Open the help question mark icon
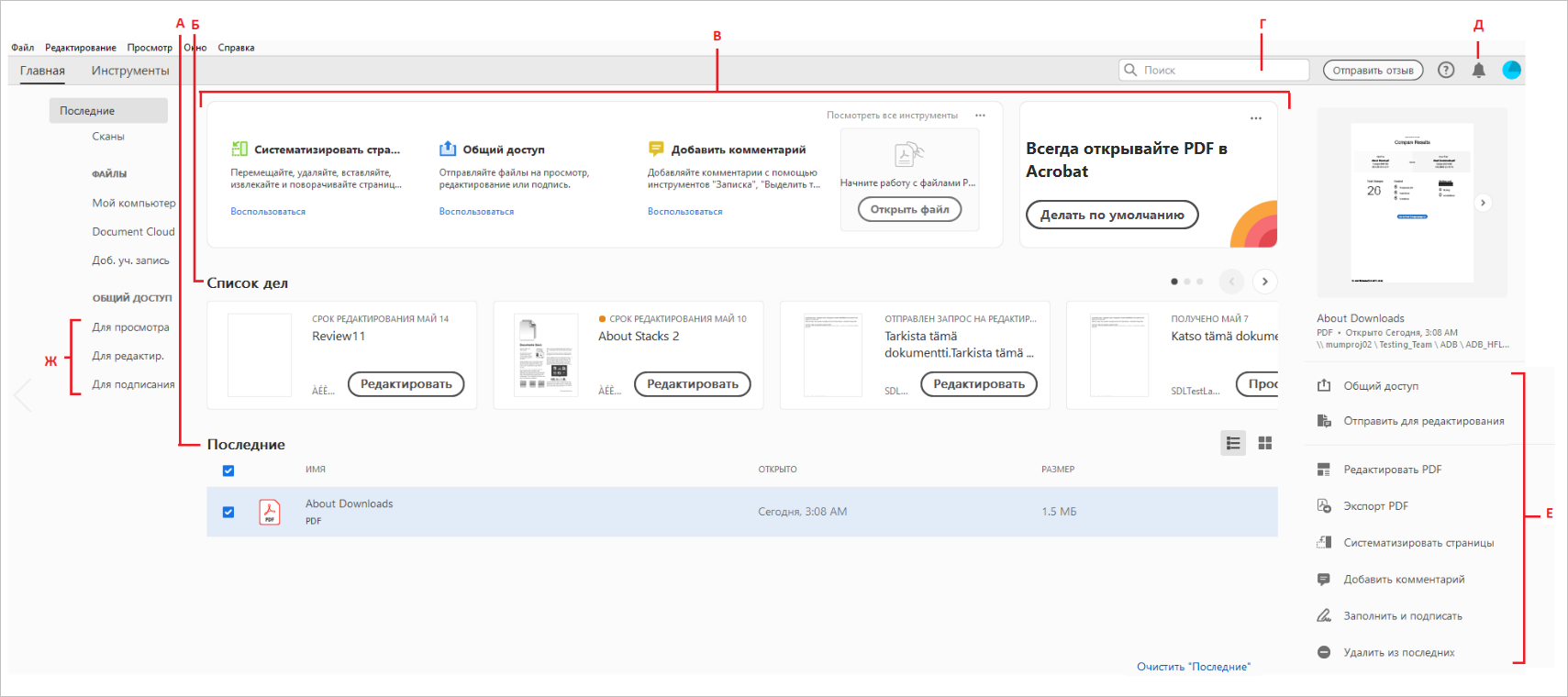This screenshot has height=697, width=1568. 1446,70
